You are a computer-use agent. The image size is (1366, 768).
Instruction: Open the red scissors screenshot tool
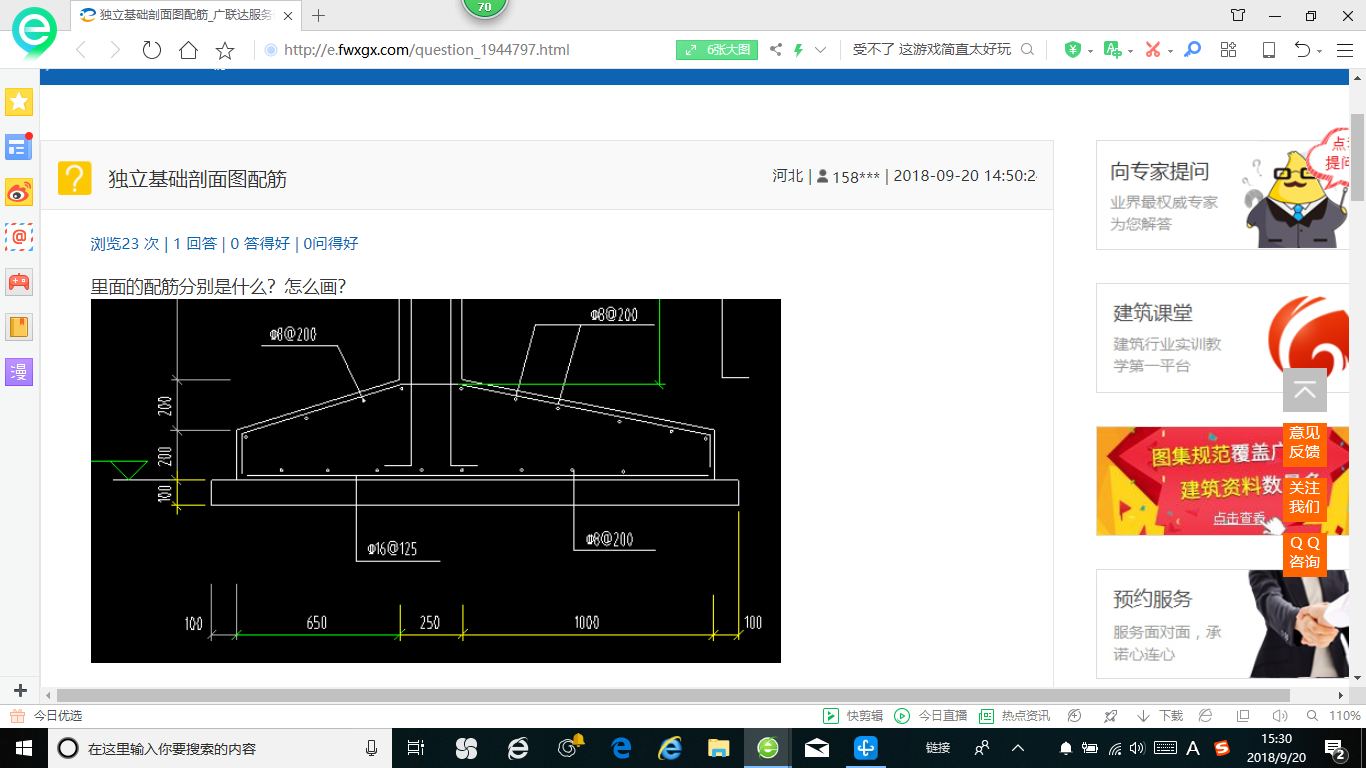pyautogui.click(x=1152, y=50)
